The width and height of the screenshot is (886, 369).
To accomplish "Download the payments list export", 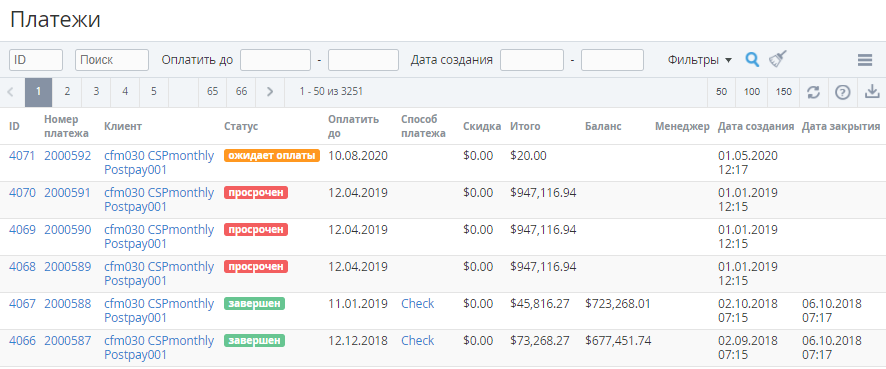I will [x=872, y=92].
